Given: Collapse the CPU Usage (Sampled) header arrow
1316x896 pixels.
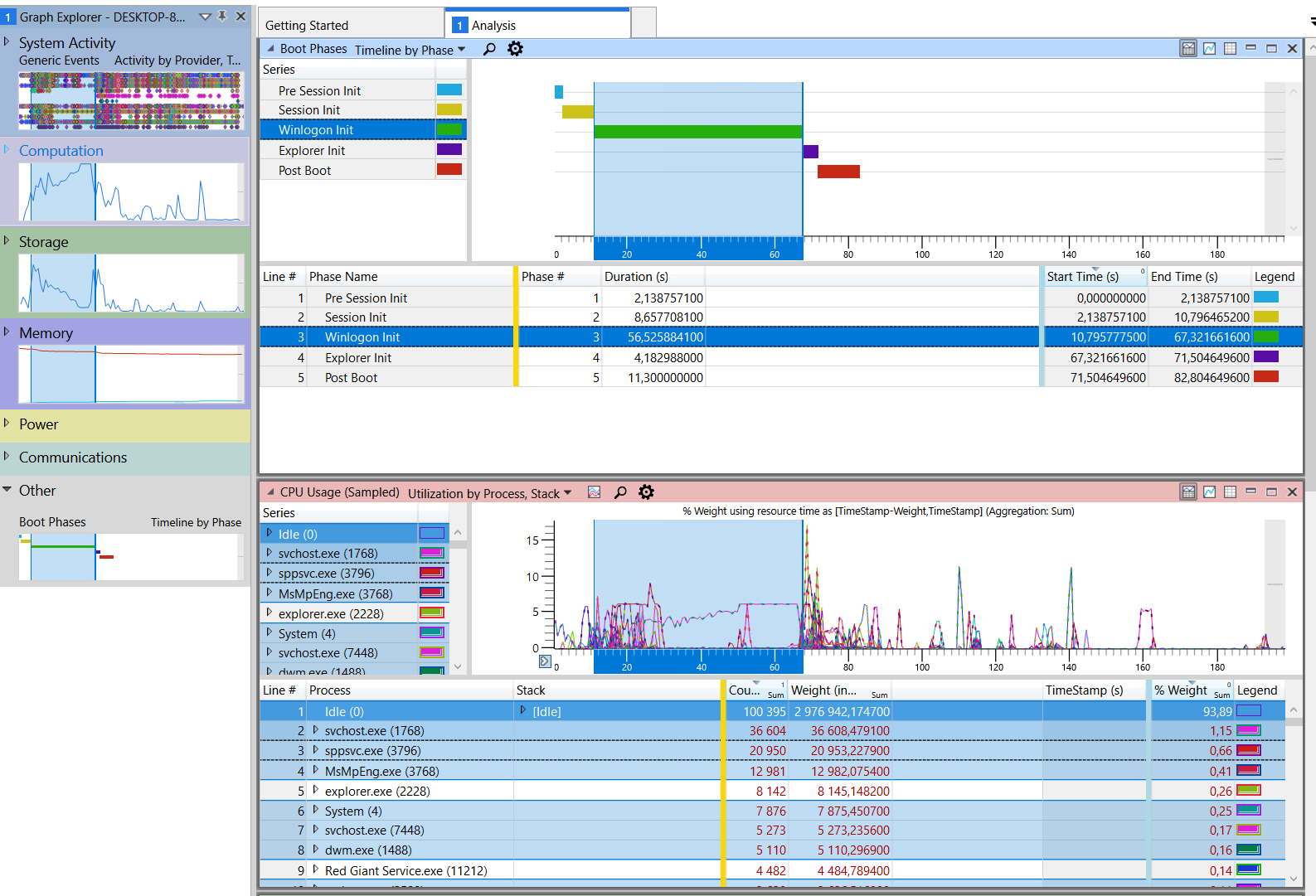Looking at the screenshot, I should [270, 492].
